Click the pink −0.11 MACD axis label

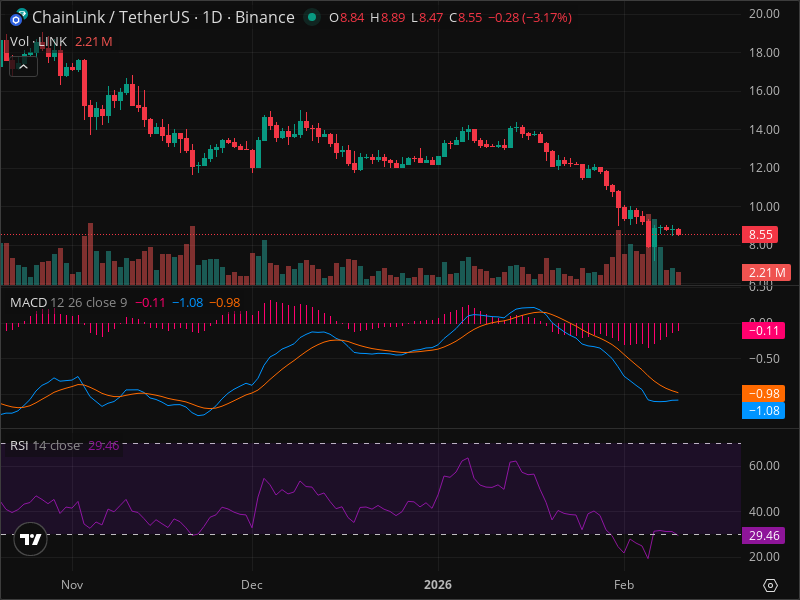(763, 331)
